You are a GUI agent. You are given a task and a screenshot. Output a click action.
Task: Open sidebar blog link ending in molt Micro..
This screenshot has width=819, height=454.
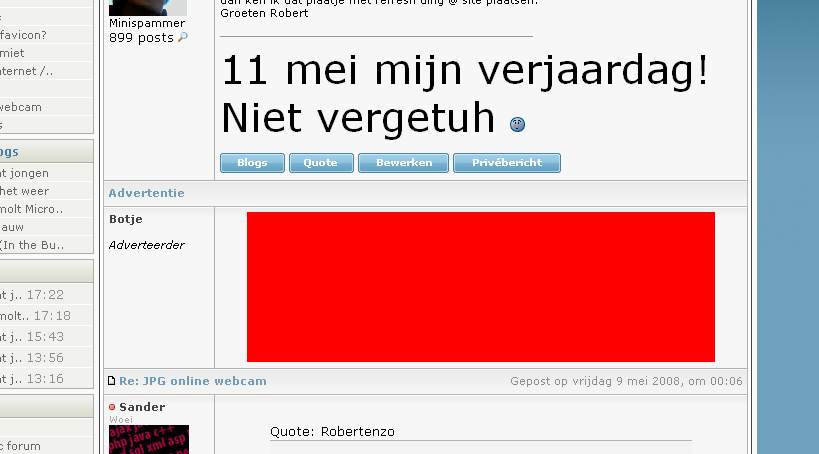(x=31, y=209)
